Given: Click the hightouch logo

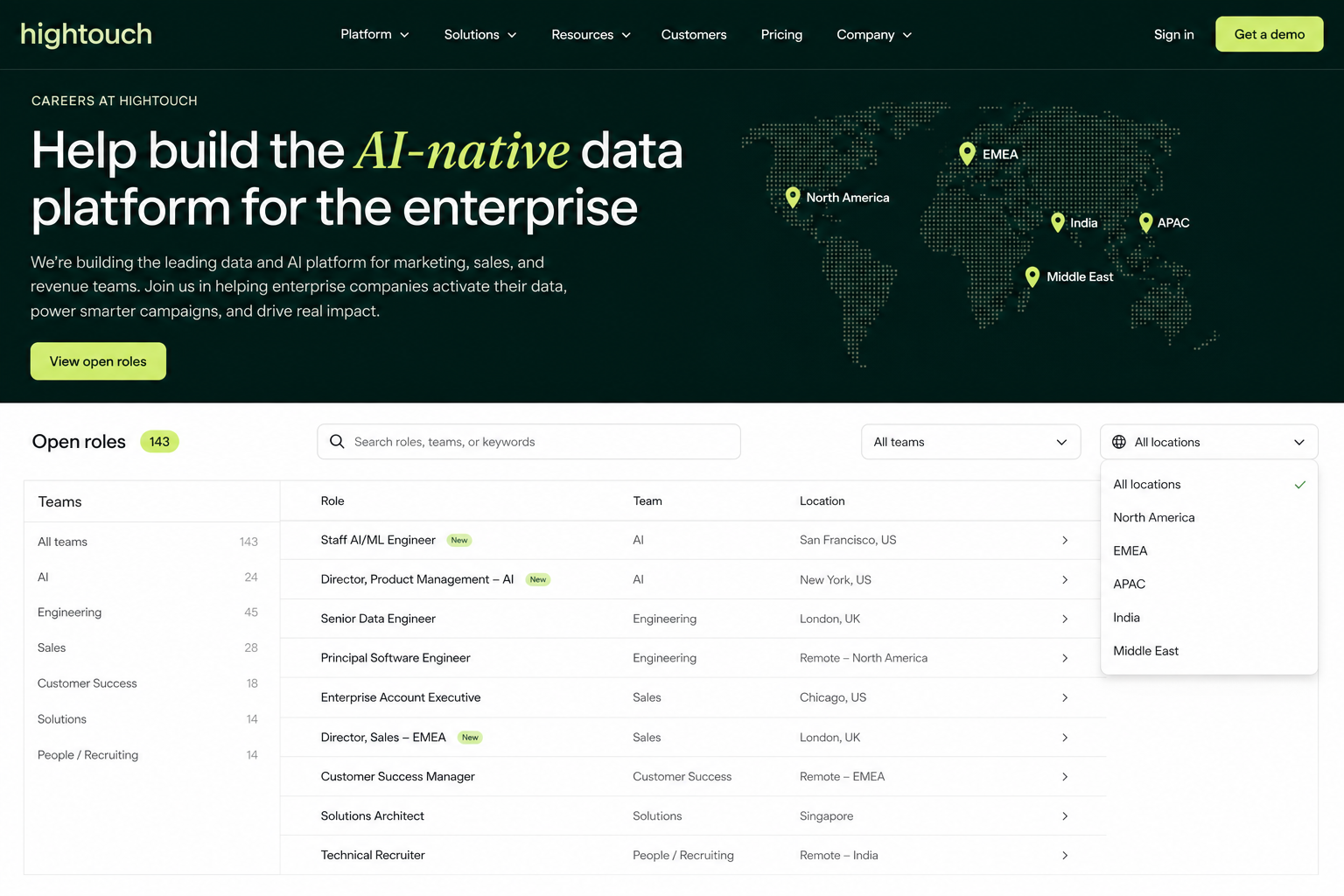Looking at the screenshot, I should click(87, 34).
